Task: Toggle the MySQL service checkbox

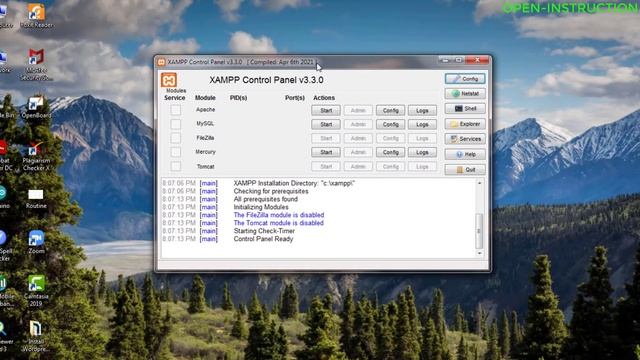Action: pos(176,124)
